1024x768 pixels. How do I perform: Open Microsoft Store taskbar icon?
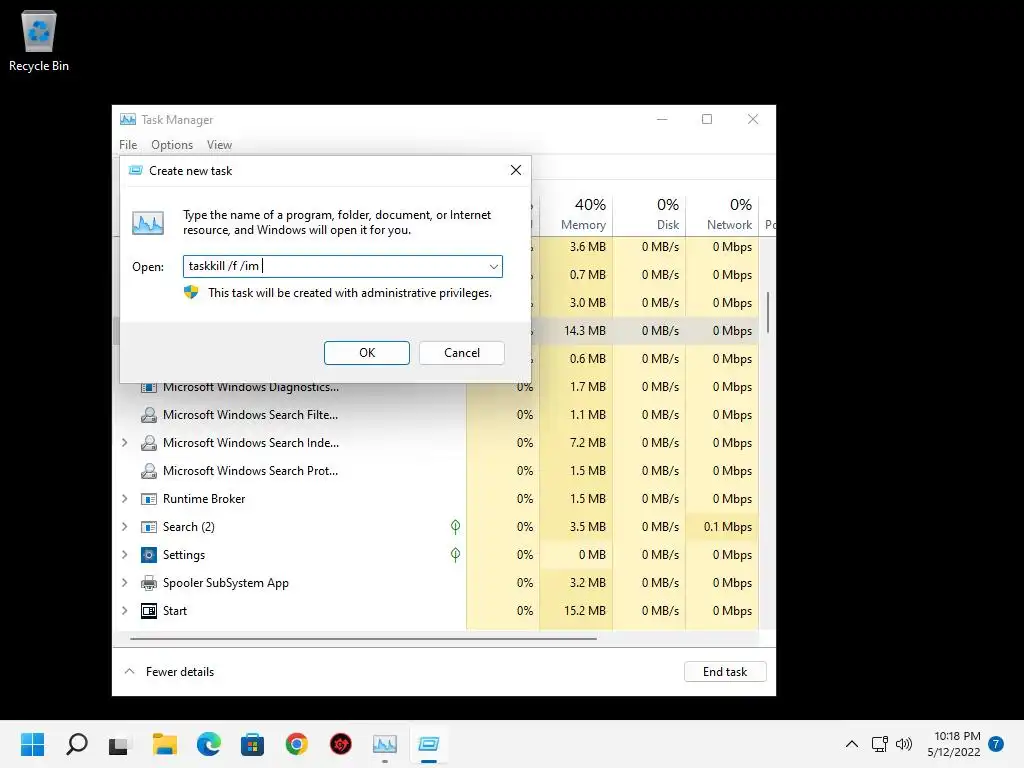click(252, 744)
